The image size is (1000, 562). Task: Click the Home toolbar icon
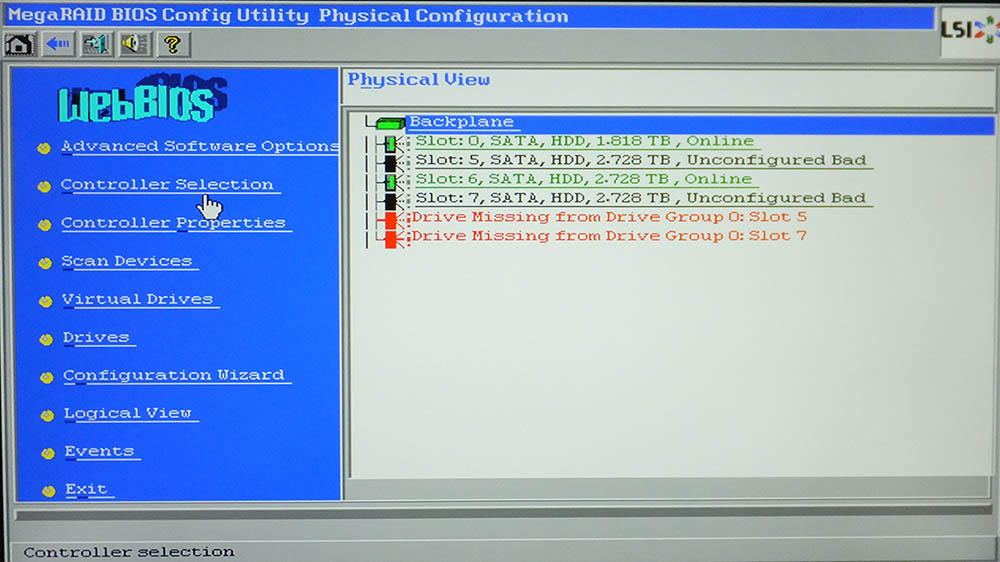(20, 44)
